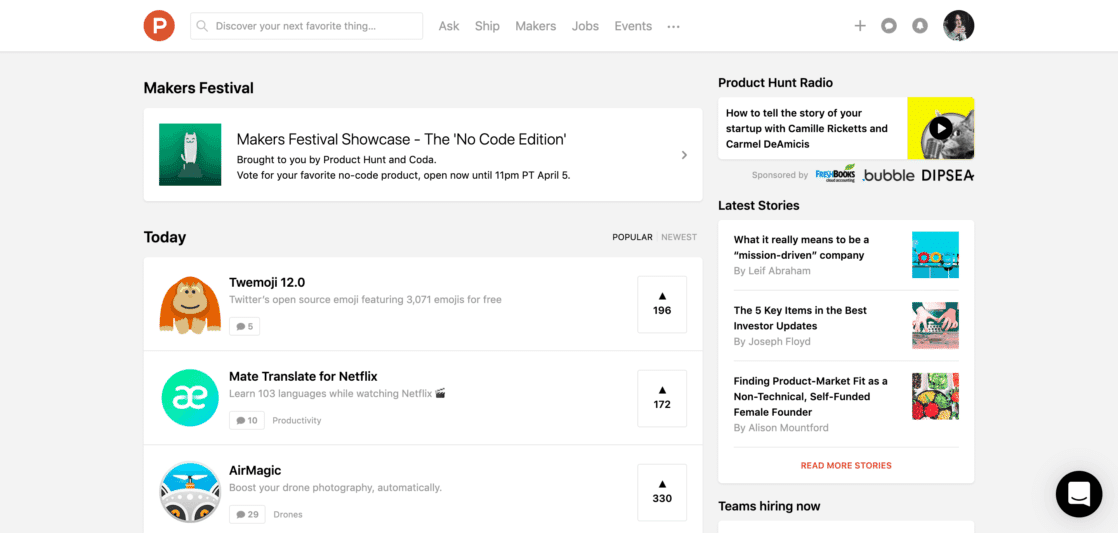Open the Intercom chat launcher
The height and width of the screenshot is (533, 1118).
[x=1079, y=494]
